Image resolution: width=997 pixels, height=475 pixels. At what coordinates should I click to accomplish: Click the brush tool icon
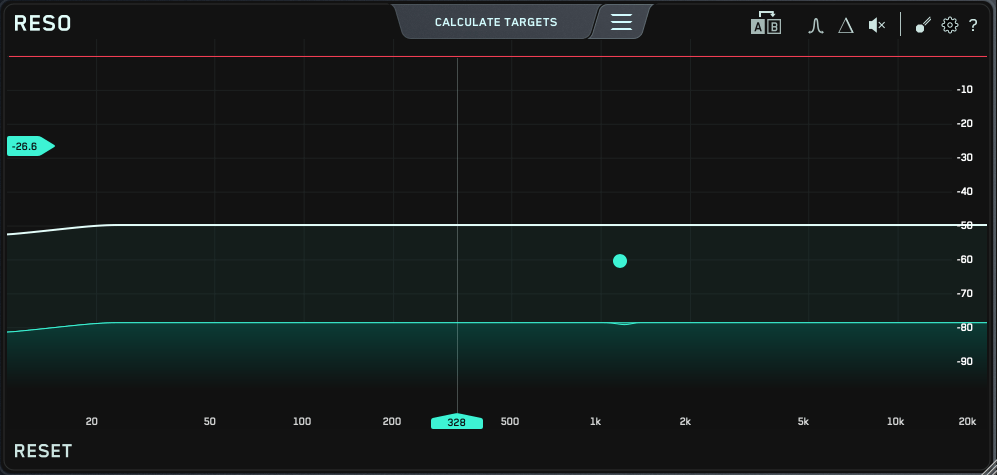(923, 25)
